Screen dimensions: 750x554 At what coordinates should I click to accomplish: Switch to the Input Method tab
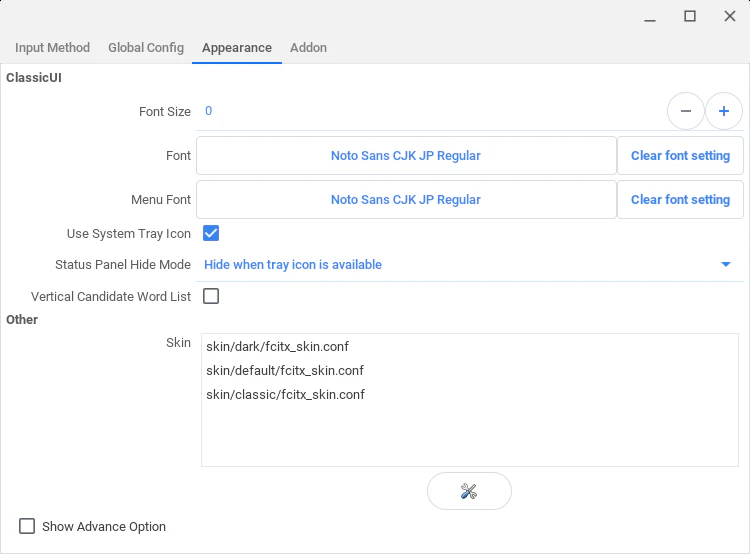tap(52, 48)
